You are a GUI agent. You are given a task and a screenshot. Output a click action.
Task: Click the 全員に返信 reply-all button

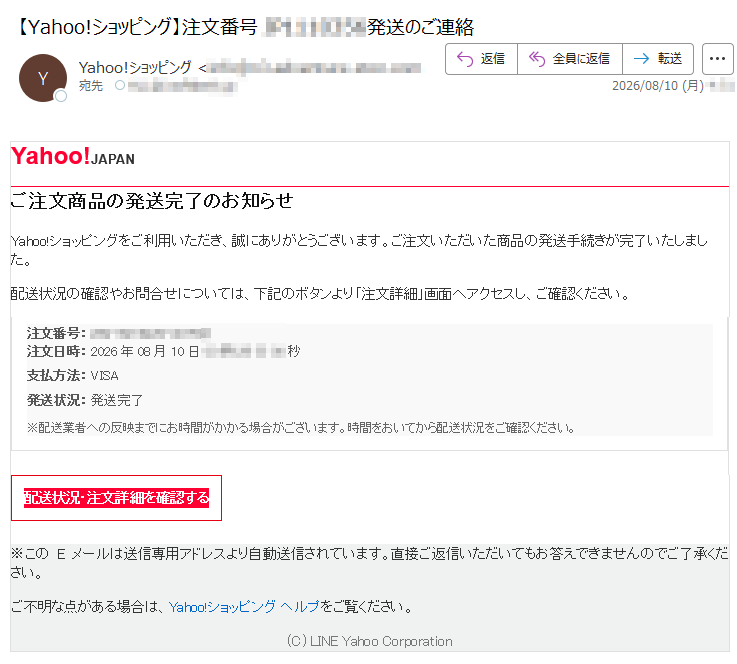coord(570,59)
